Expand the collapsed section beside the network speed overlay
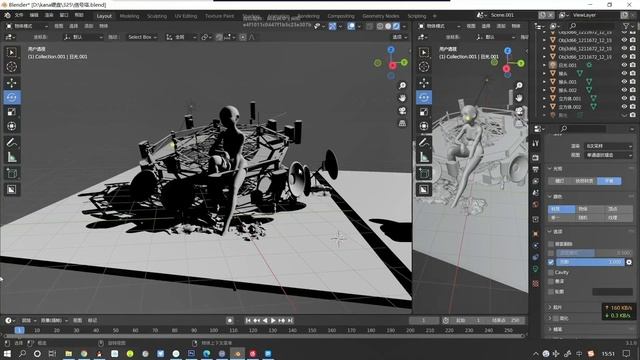Image resolution: width=640 pixels, height=360 pixels. click(x=550, y=307)
